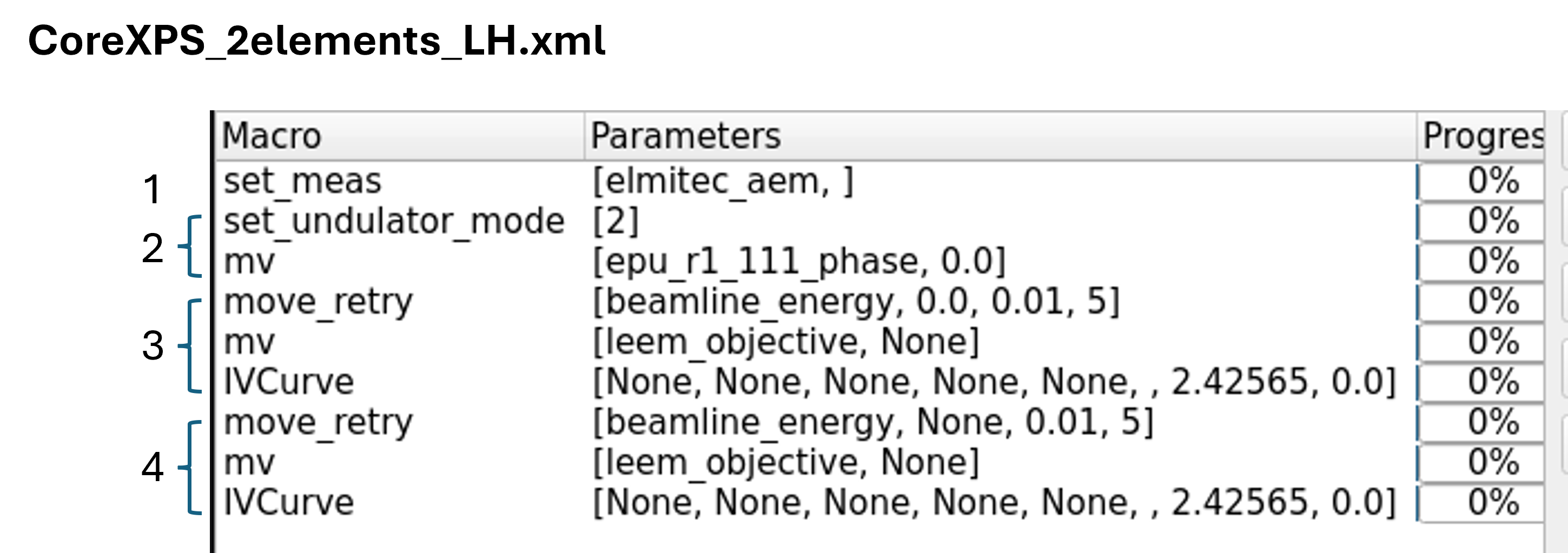1568x553 pixels.
Task: Click the [epu_r1_111_phase, 0.0] parameters cell
Action: 799,262
